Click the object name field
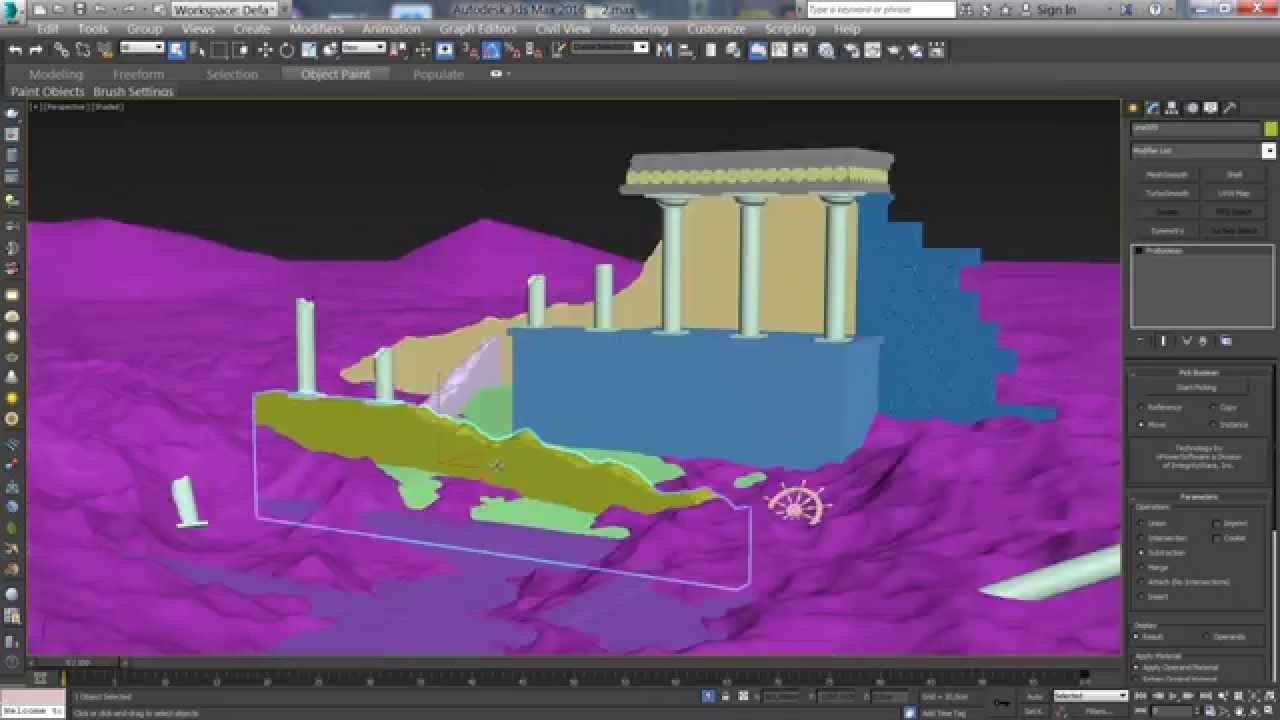Viewport: 1280px width, 720px height. 1196,129
